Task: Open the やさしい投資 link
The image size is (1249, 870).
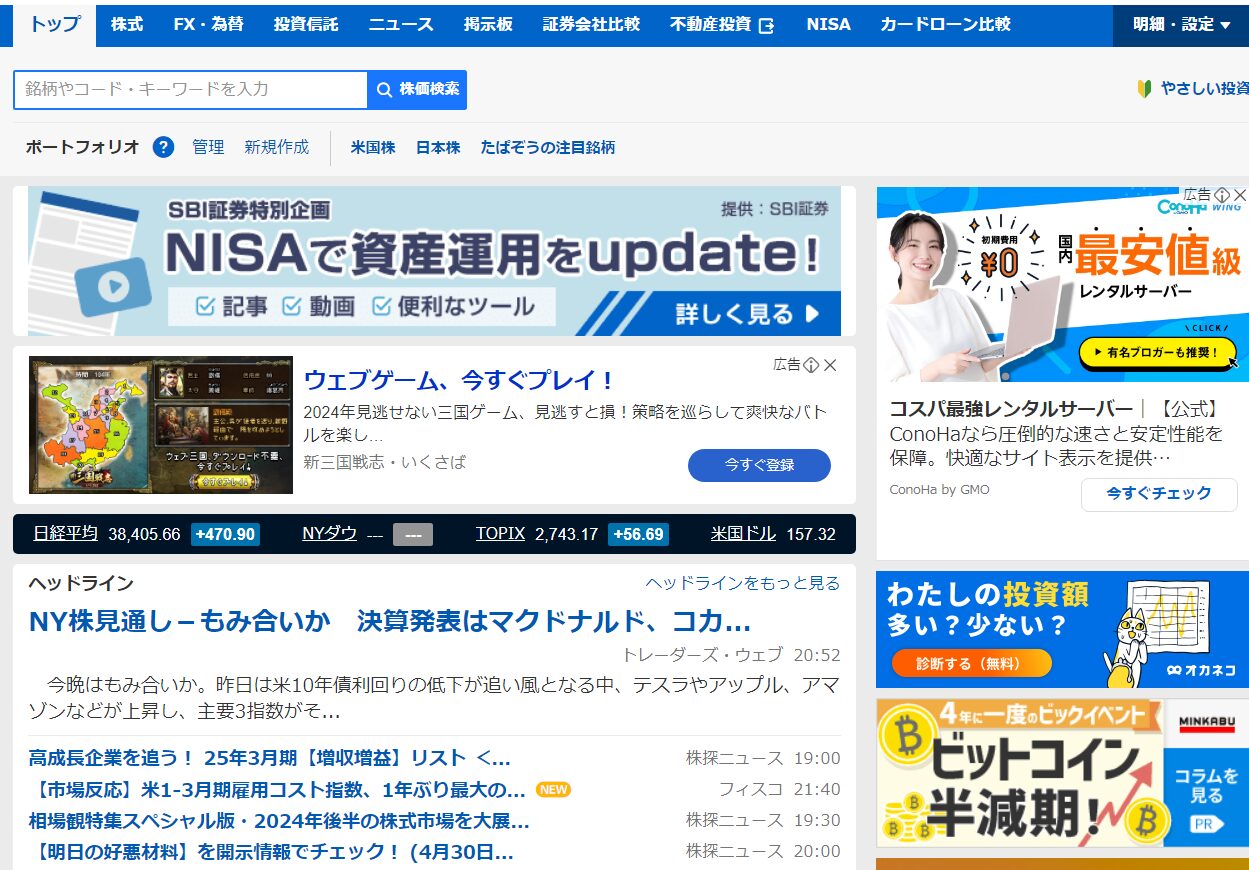Action: pyautogui.click(x=1204, y=89)
